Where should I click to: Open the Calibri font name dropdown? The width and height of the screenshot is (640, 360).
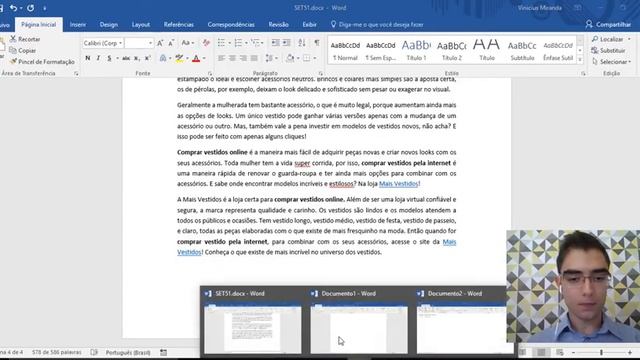click(120, 43)
